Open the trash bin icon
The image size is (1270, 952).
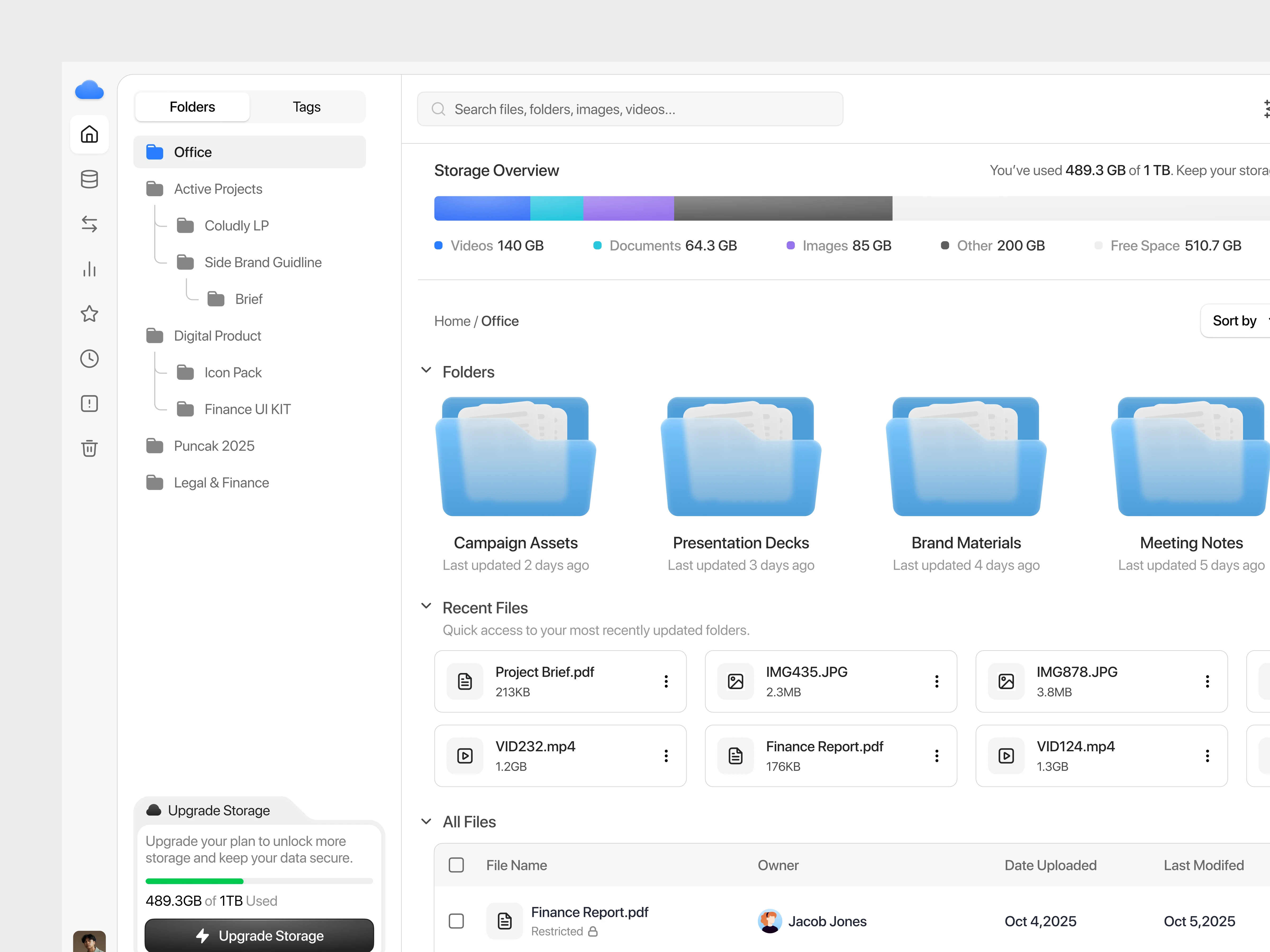coord(89,448)
